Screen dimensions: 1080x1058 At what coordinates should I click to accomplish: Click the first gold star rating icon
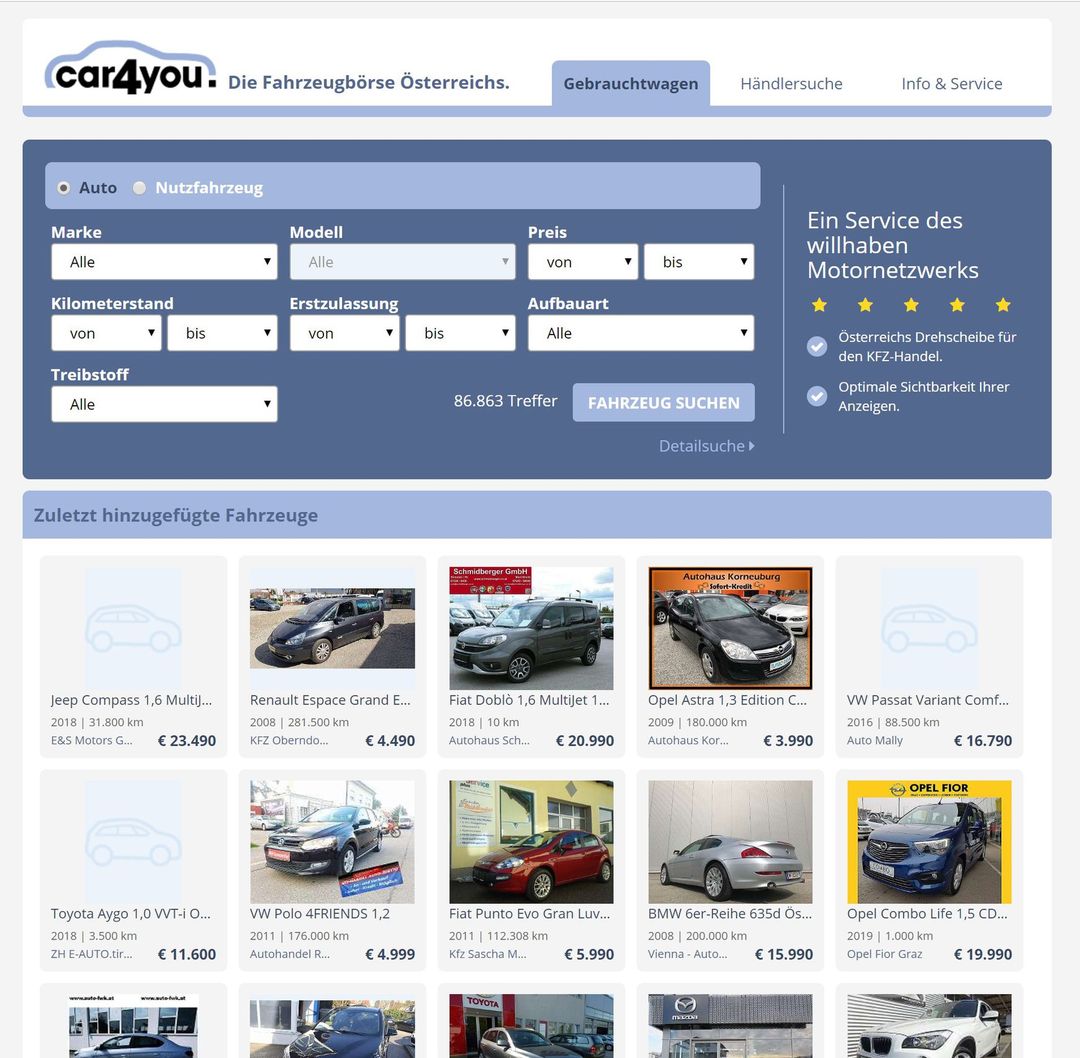[x=819, y=305]
